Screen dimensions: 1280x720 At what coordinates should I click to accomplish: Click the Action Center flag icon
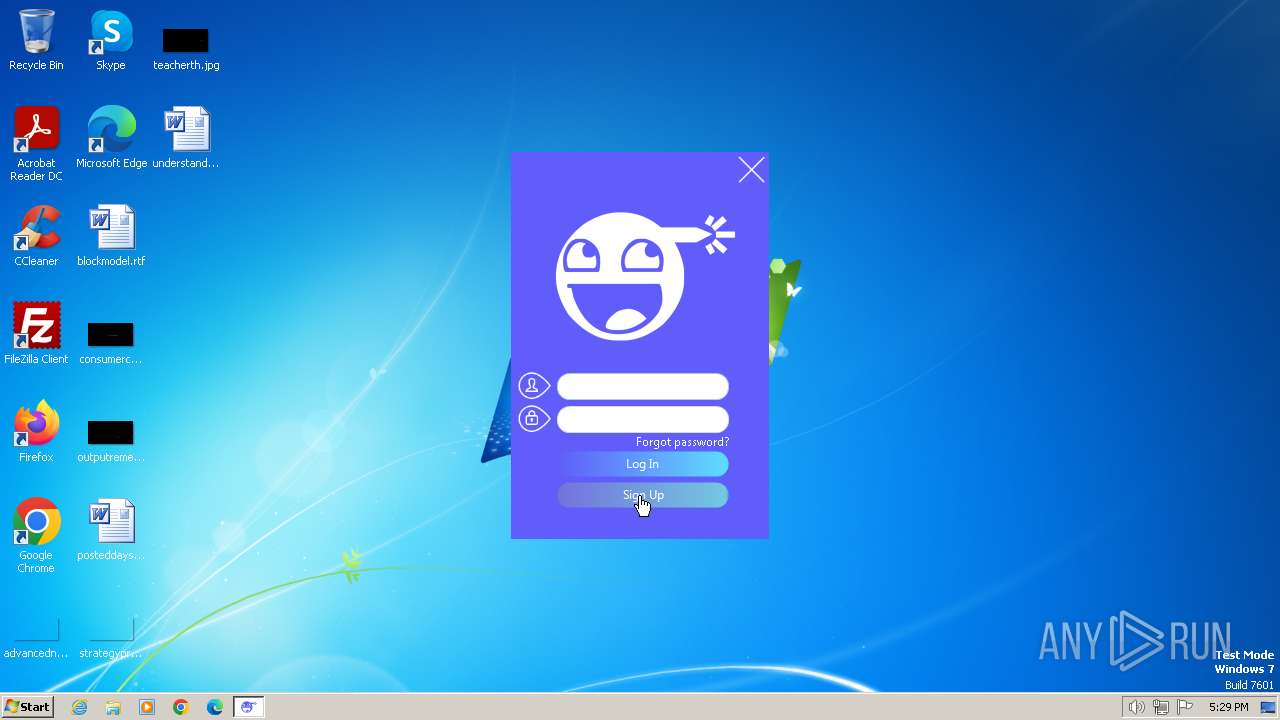pyautogui.click(x=1185, y=707)
